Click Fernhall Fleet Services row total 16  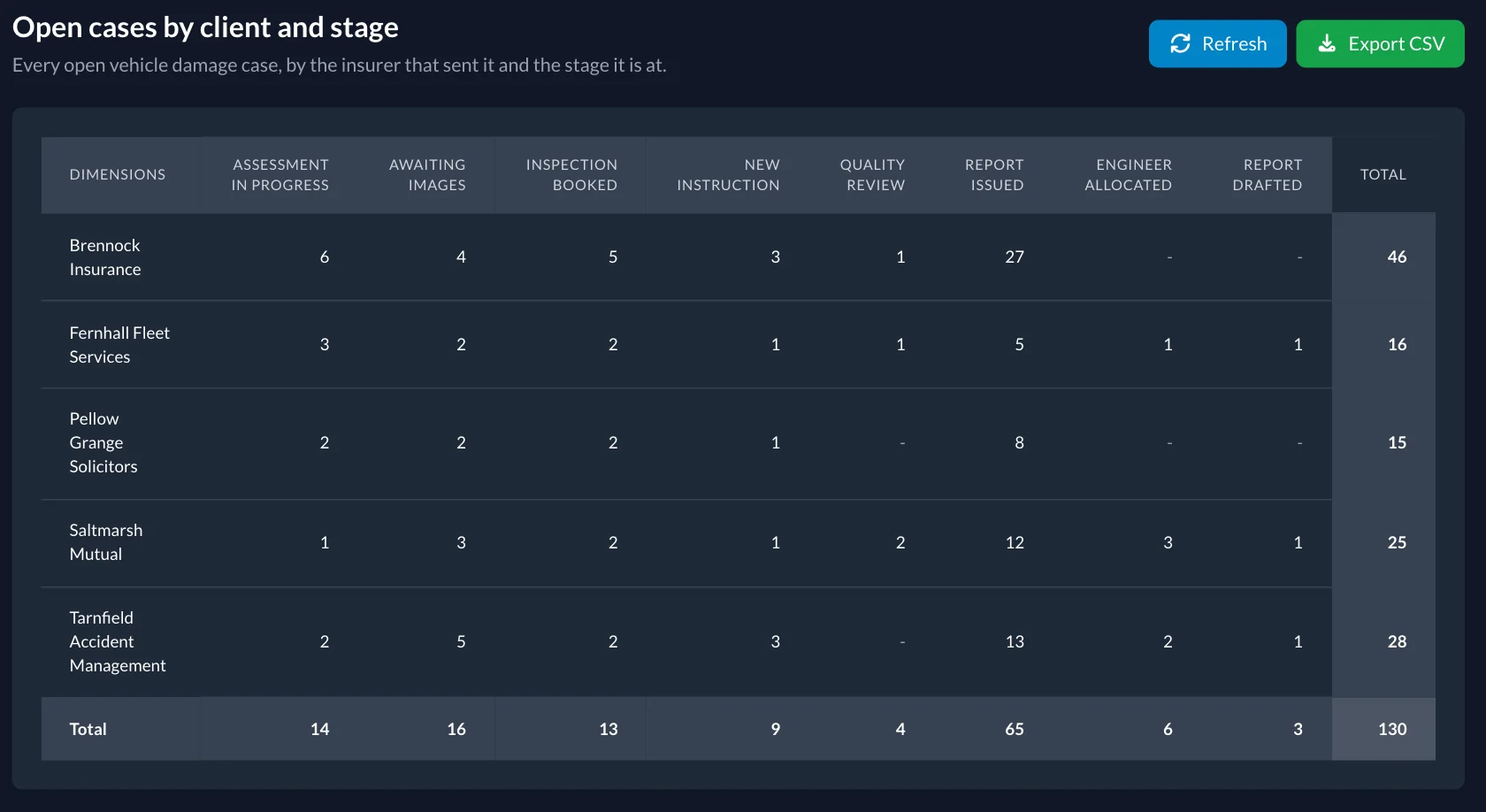click(1397, 344)
